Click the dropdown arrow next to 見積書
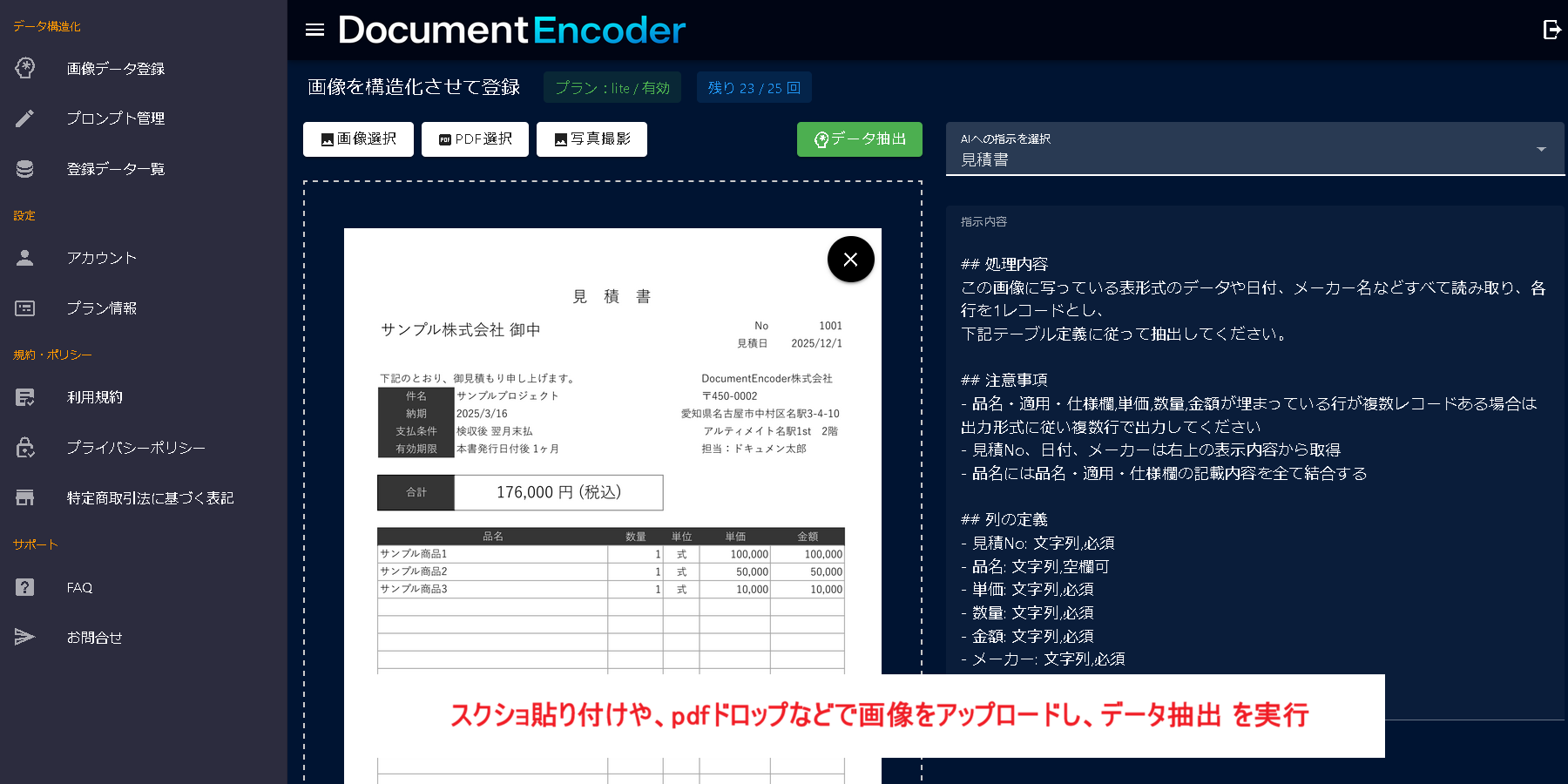Viewport: 1568px width, 784px height. click(x=1541, y=150)
